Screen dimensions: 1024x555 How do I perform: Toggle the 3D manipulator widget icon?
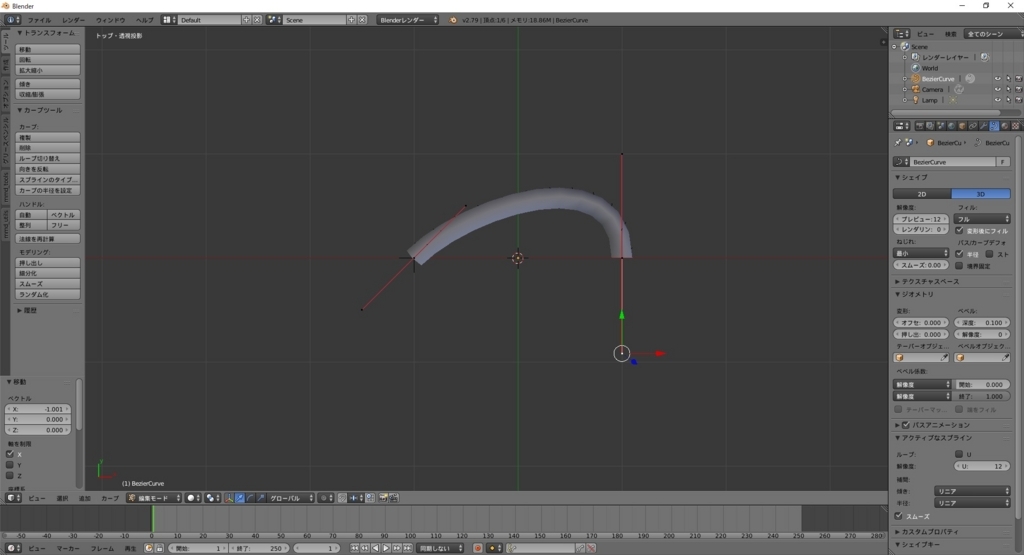(x=229, y=498)
